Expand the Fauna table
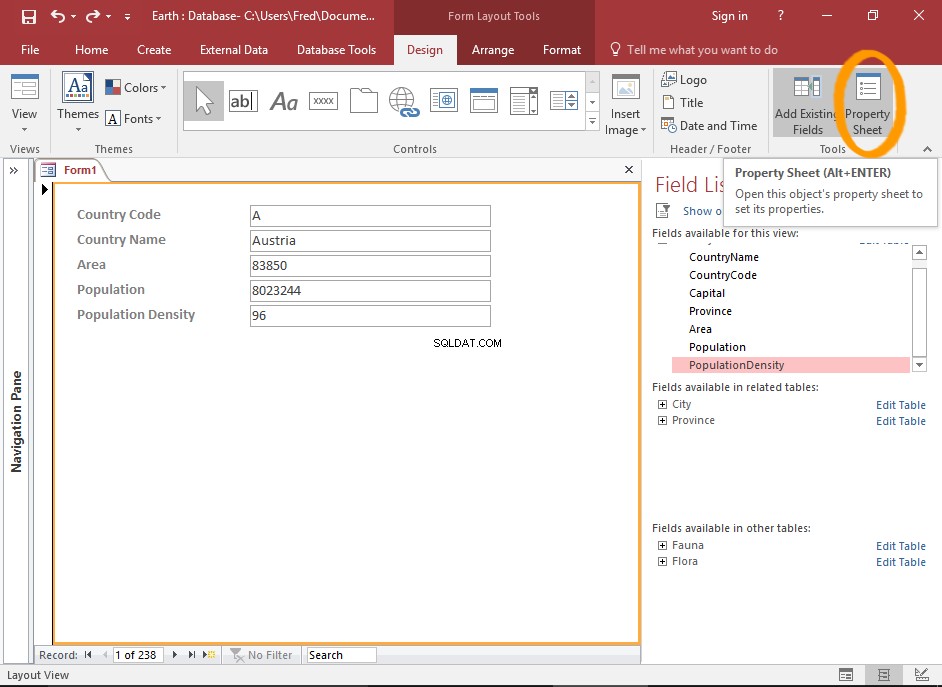This screenshot has height=687, width=942. click(662, 545)
